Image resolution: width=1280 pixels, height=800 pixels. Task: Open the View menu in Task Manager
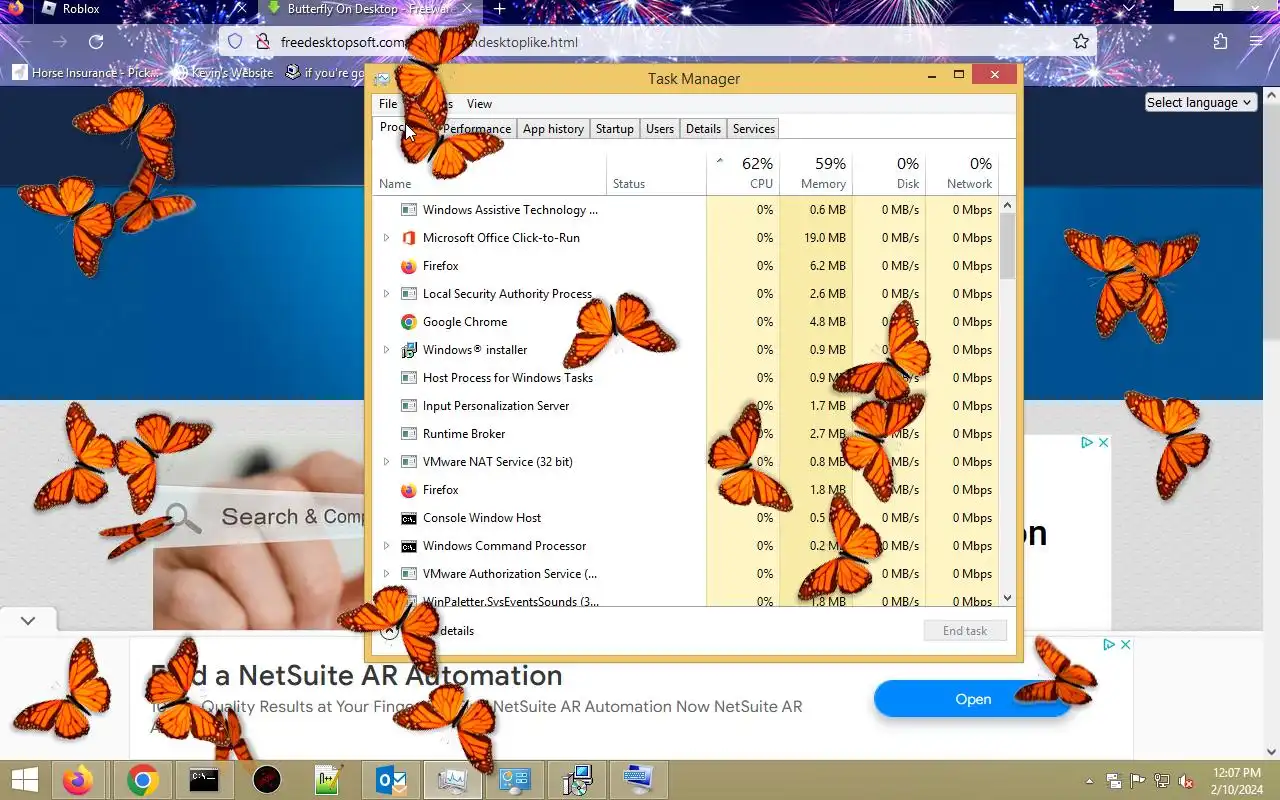click(479, 104)
